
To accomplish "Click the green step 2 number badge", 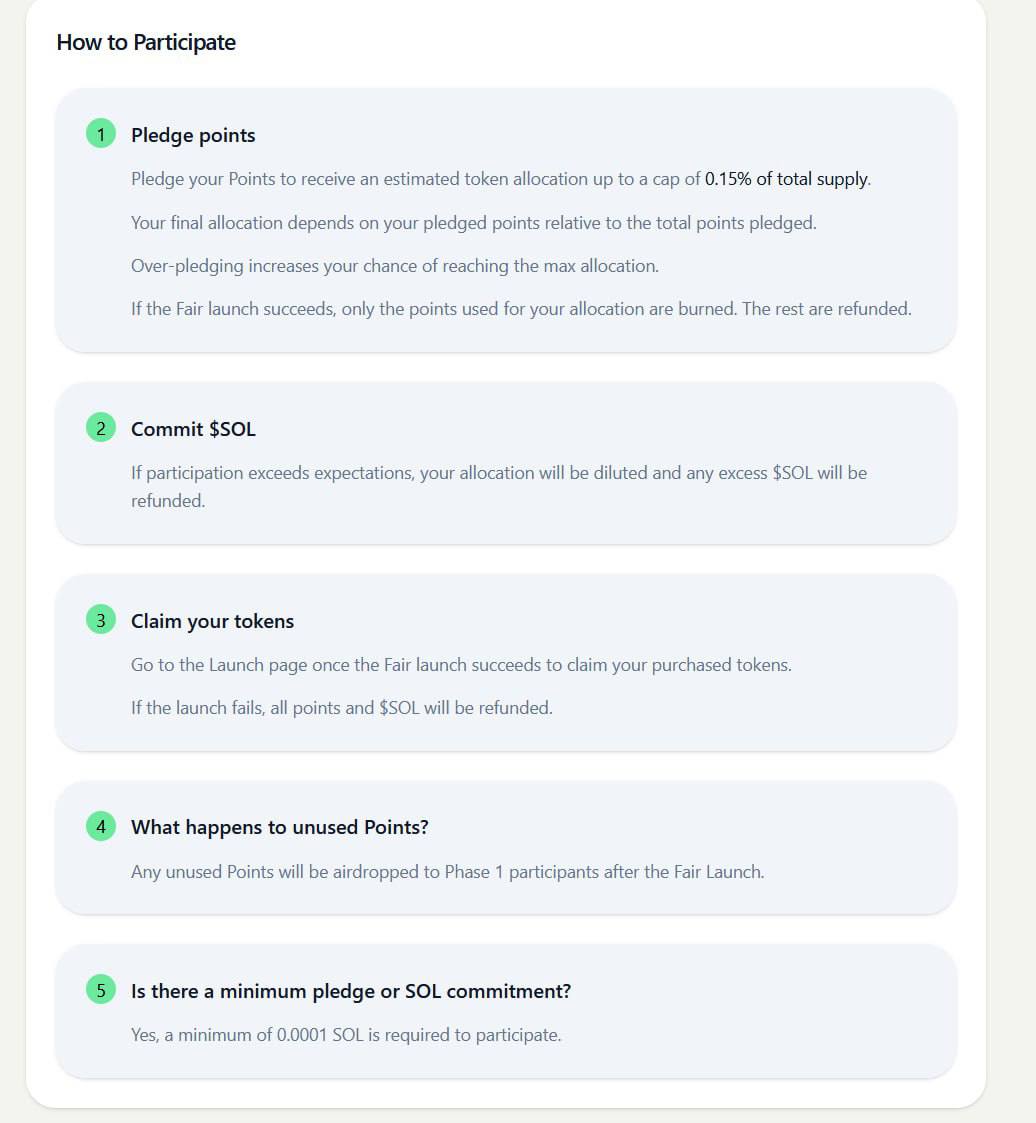I will click(101, 428).
